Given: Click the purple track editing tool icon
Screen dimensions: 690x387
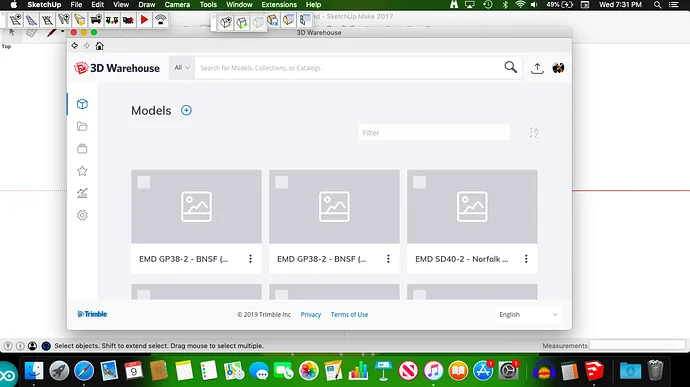Looking at the screenshot, I should coord(31,20).
